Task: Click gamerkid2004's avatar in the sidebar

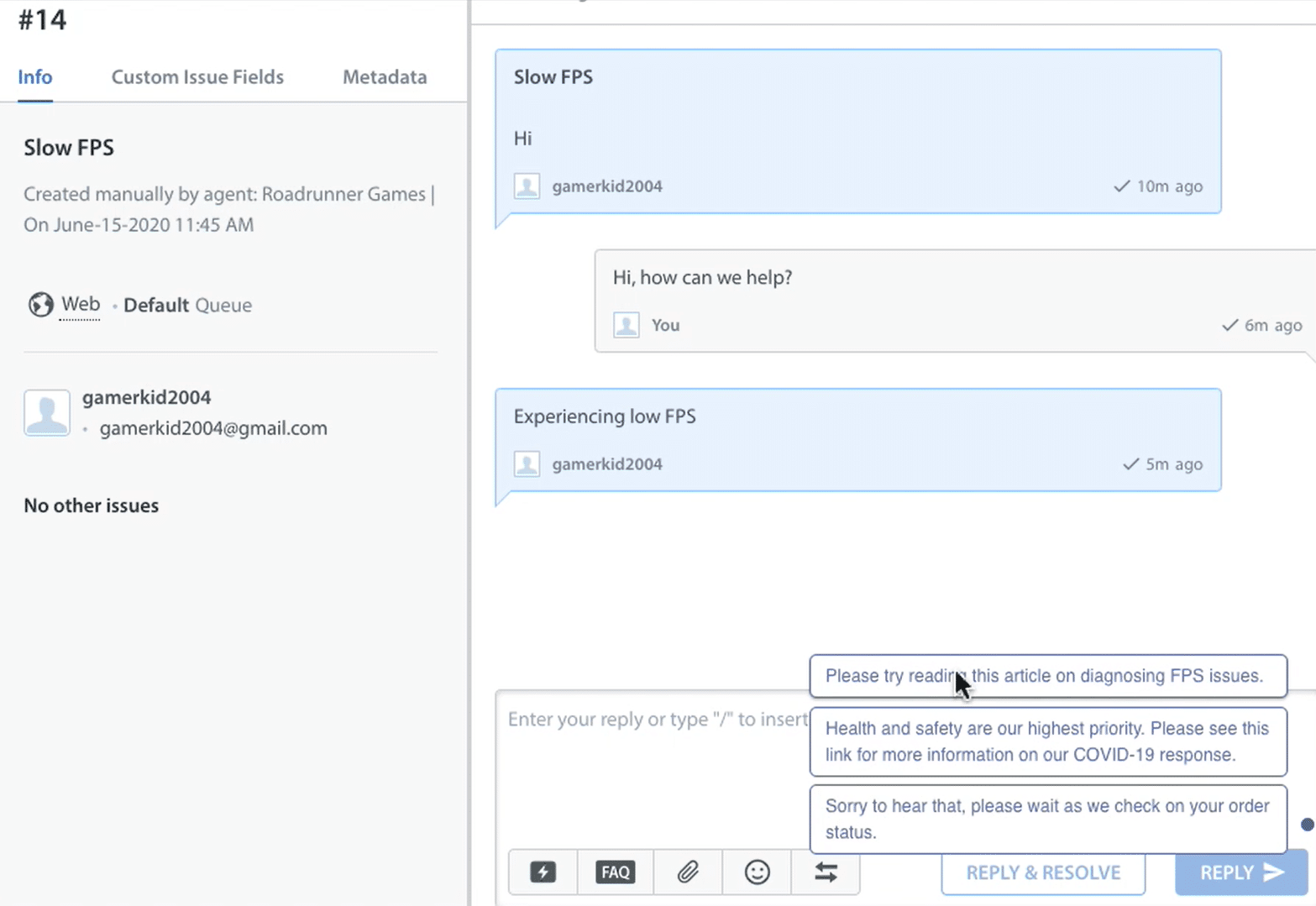Action: (x=46, y=412)
